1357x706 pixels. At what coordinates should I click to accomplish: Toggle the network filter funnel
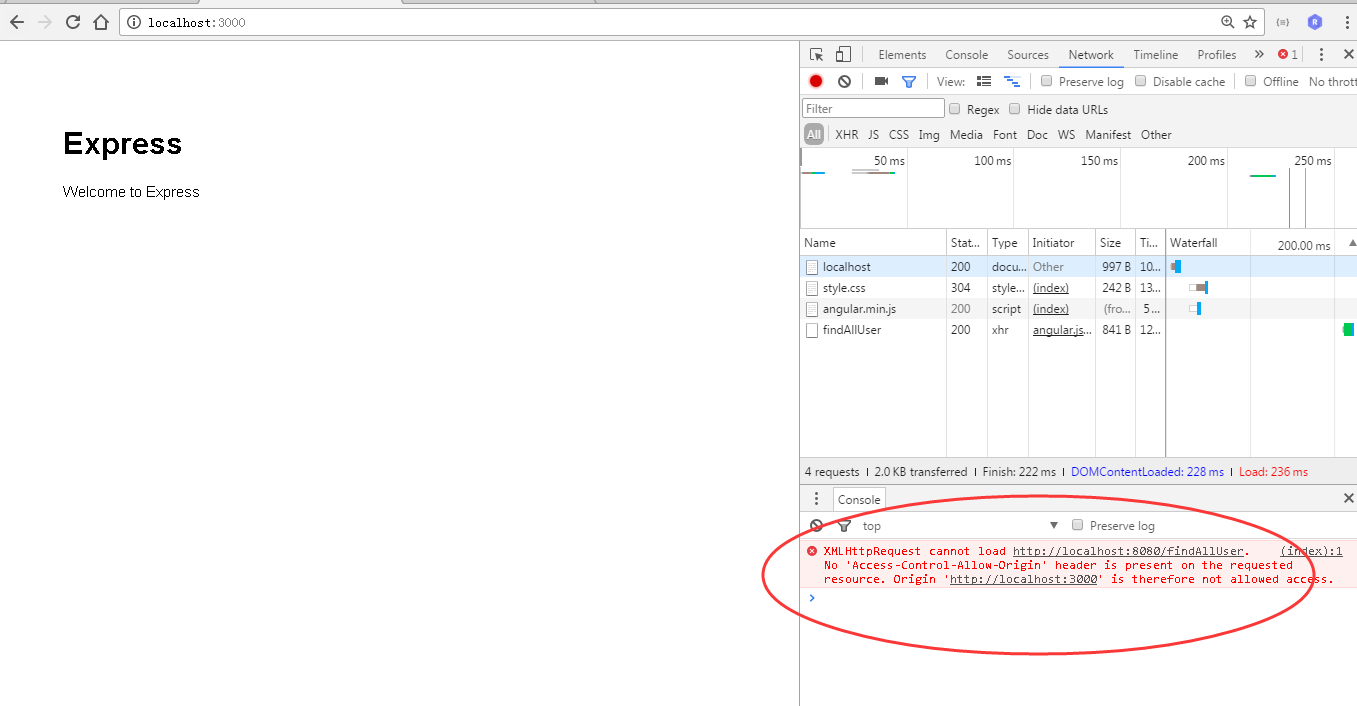909,82
